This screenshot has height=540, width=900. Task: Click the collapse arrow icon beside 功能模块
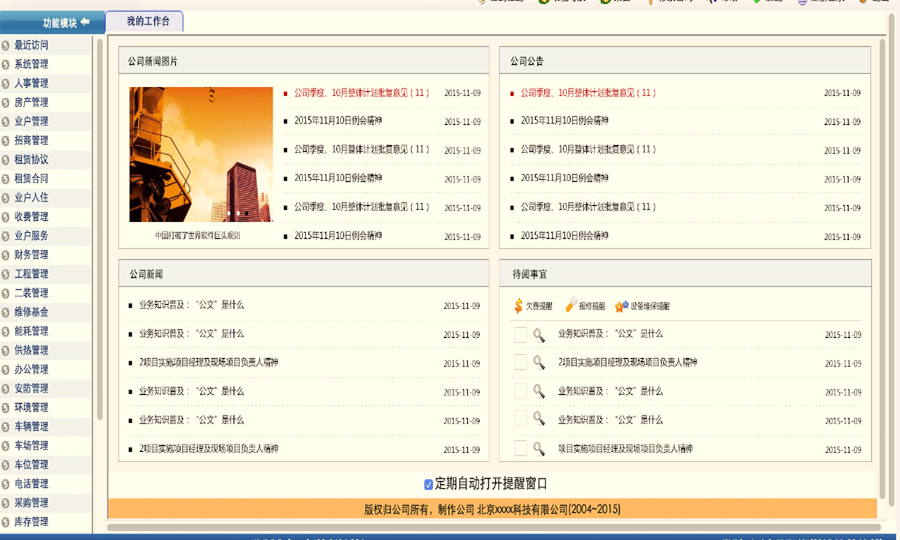click(x=85, y=22)
